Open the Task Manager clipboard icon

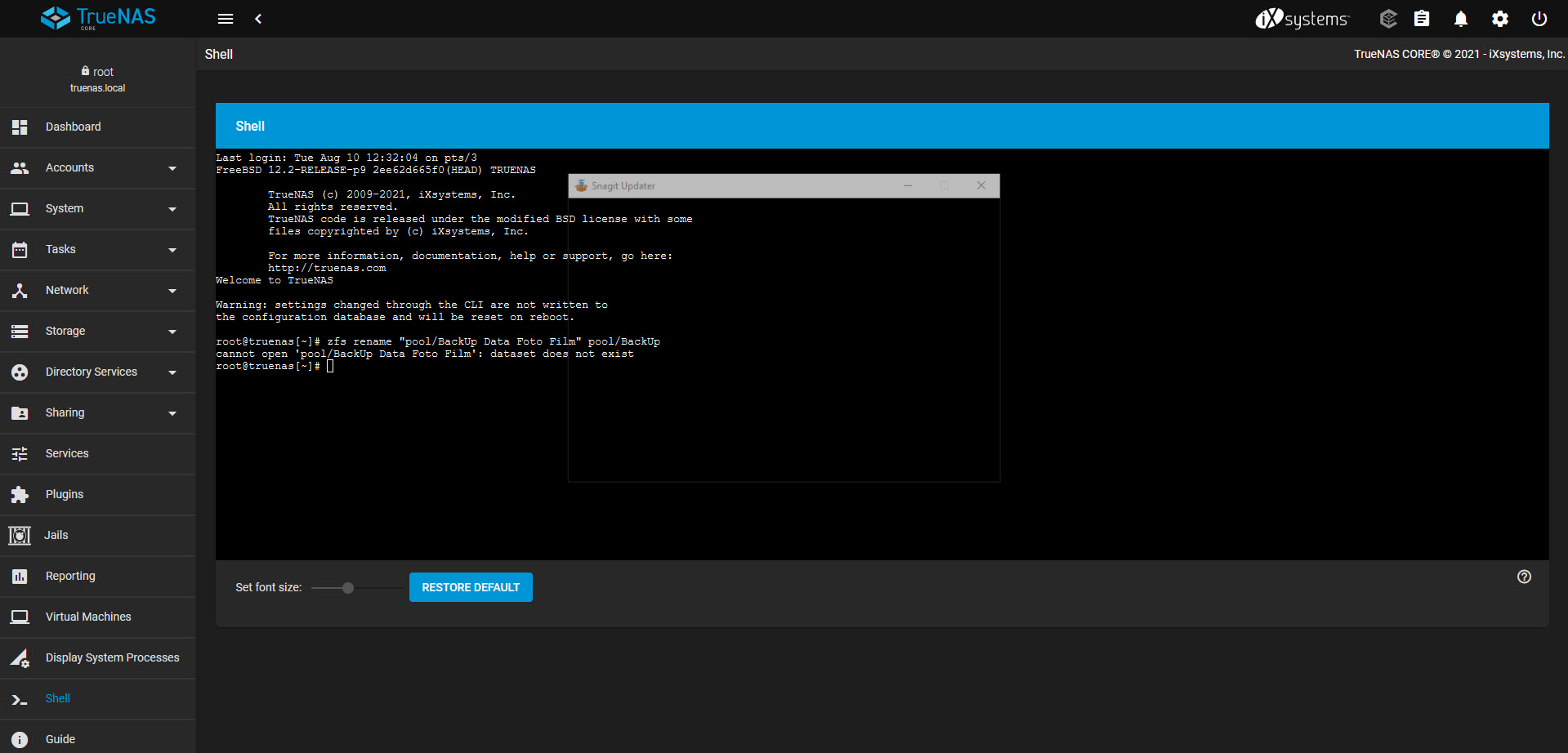coord(1422,19)
